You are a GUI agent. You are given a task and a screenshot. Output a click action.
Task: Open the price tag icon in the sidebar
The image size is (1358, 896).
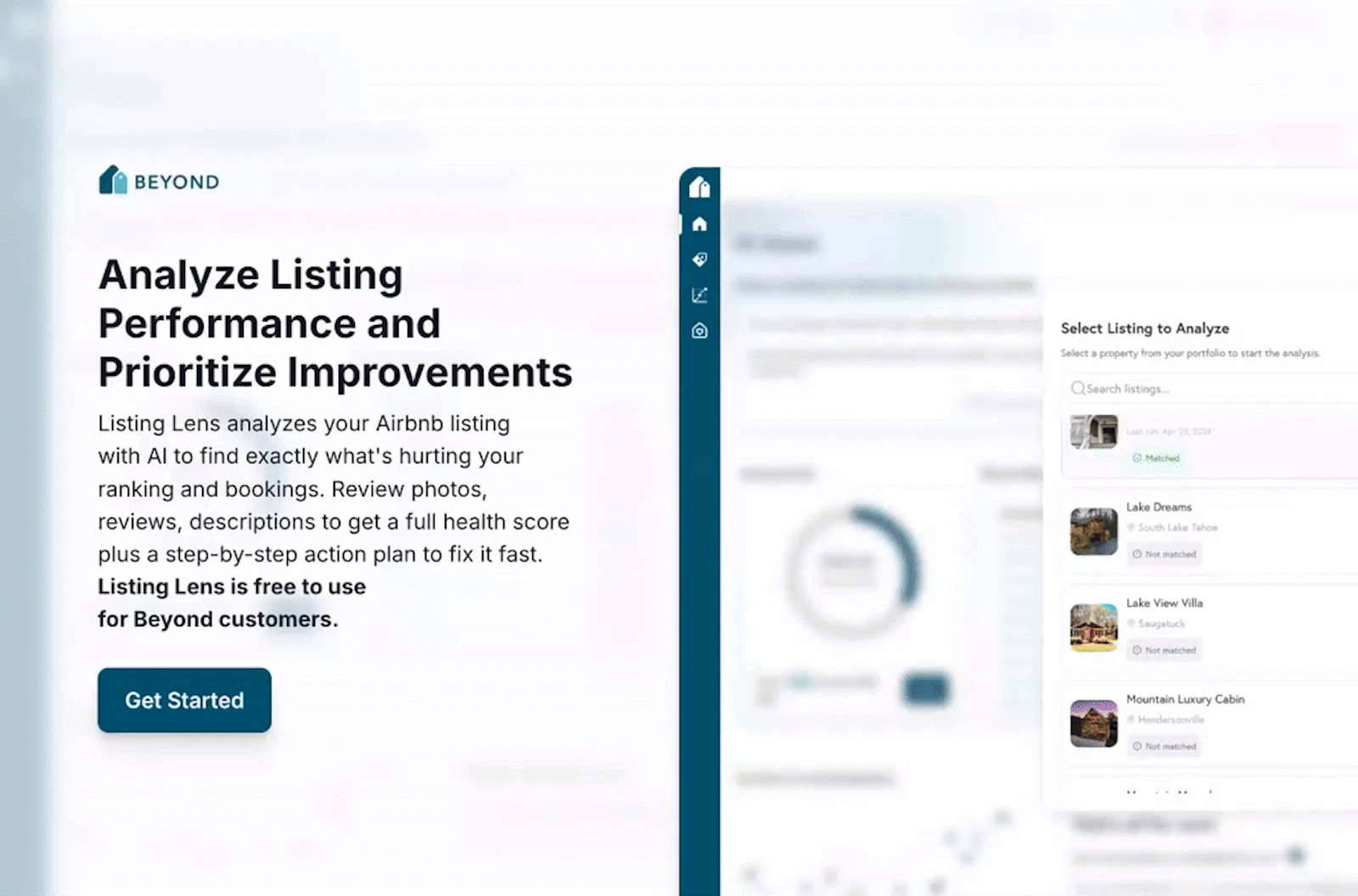[699, 260]
